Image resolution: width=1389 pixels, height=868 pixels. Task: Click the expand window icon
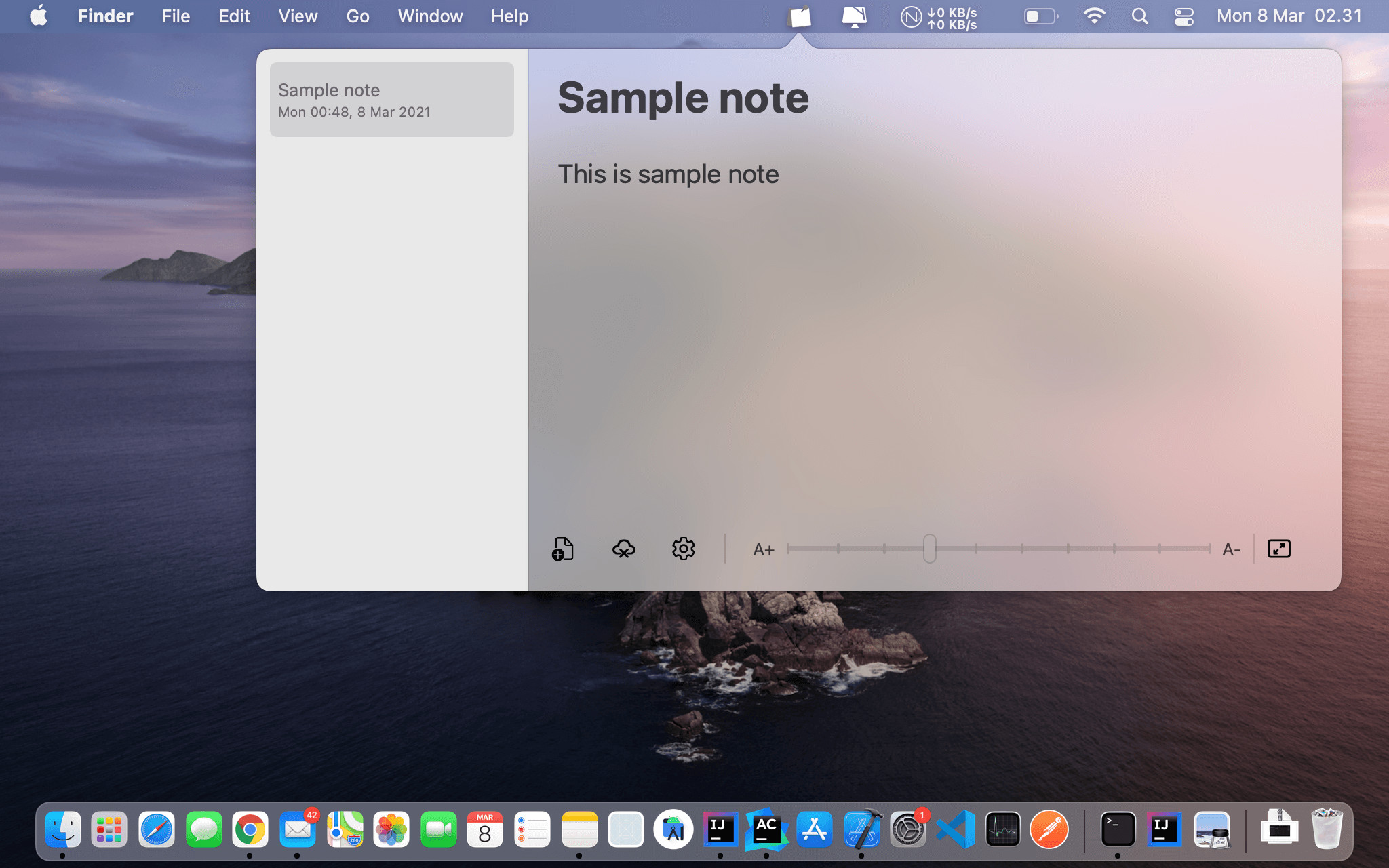click(x=1278, y=549)
